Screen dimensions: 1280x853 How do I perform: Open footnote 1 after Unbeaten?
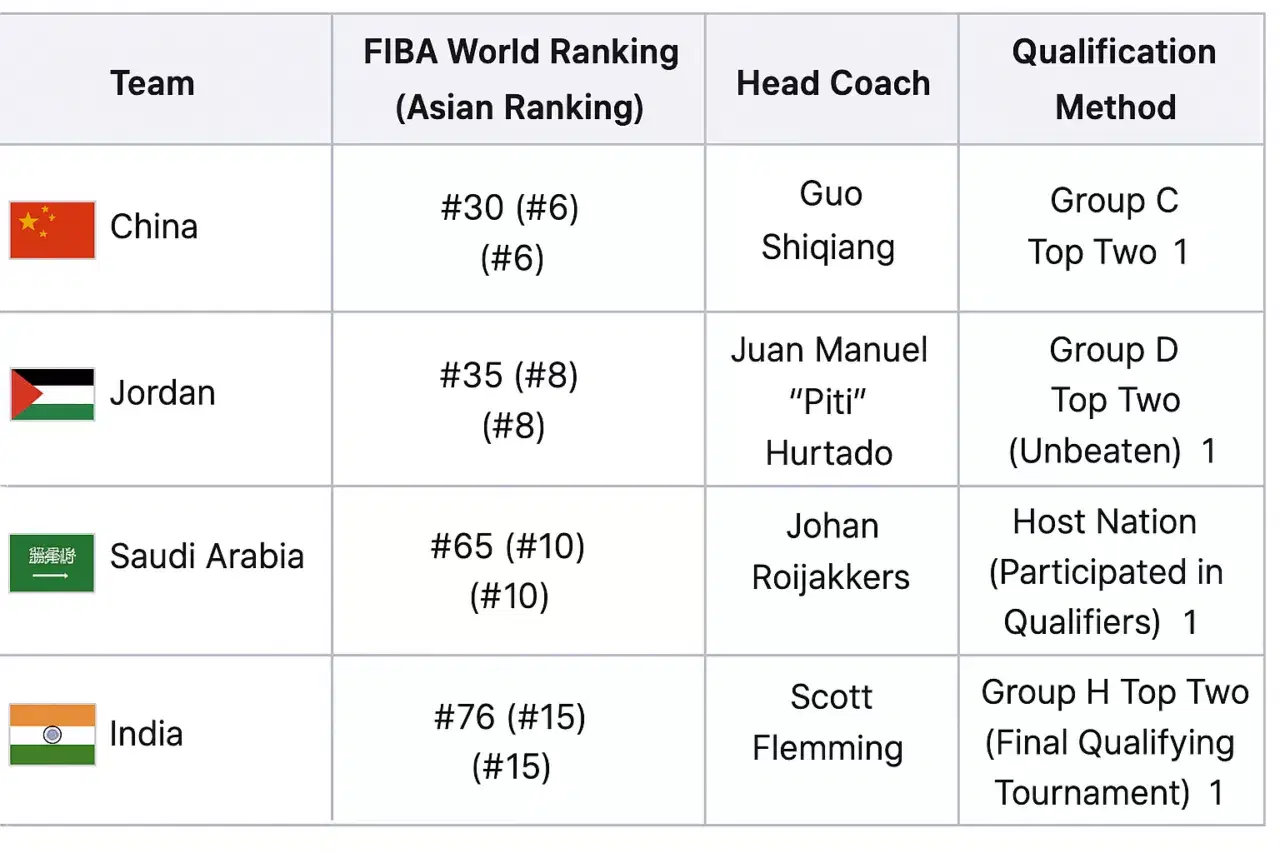coord(1208,451)
